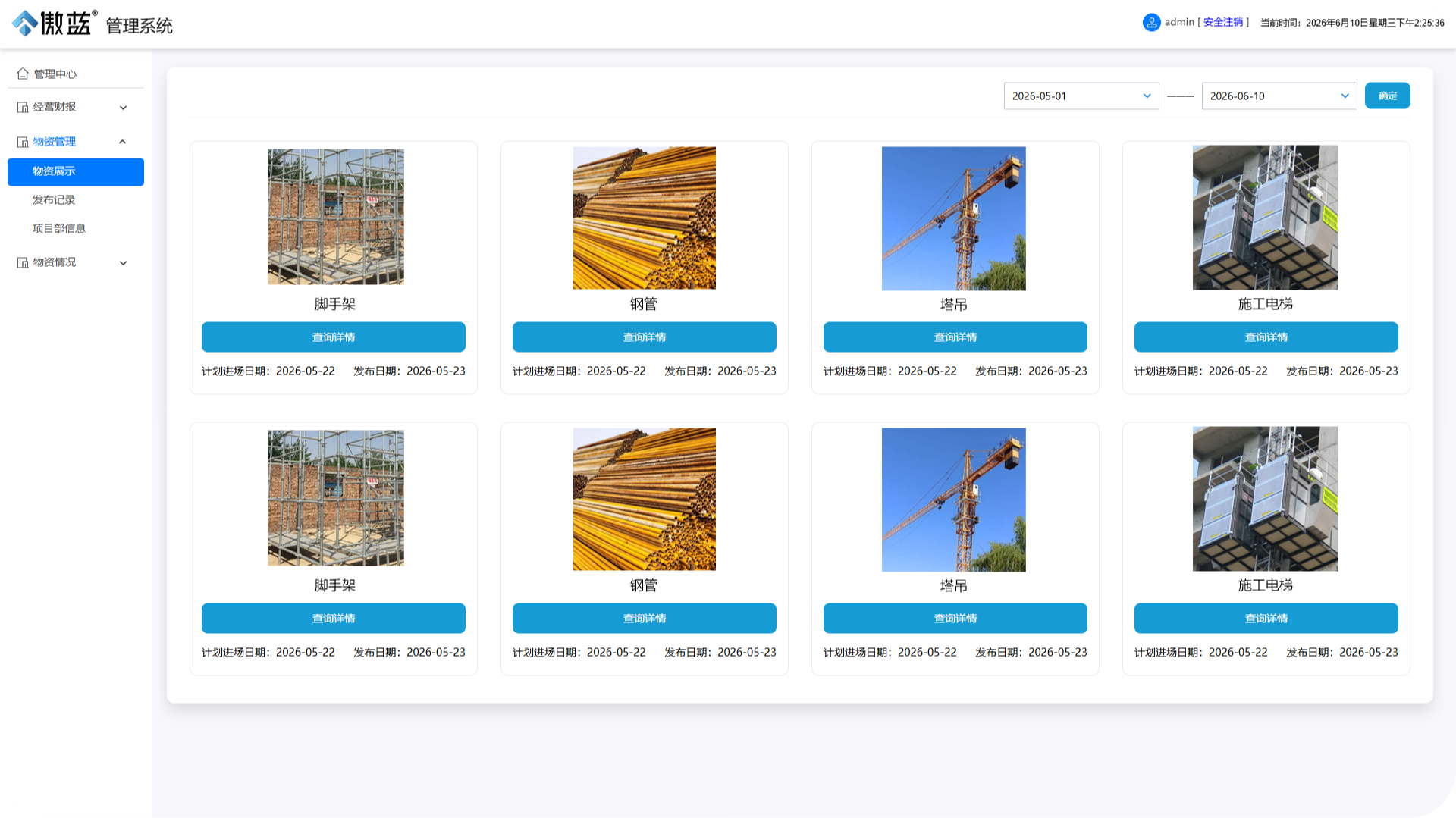
Task: Click the first-row 施工电梯 title text
Action: click(x=1266, y=304)
